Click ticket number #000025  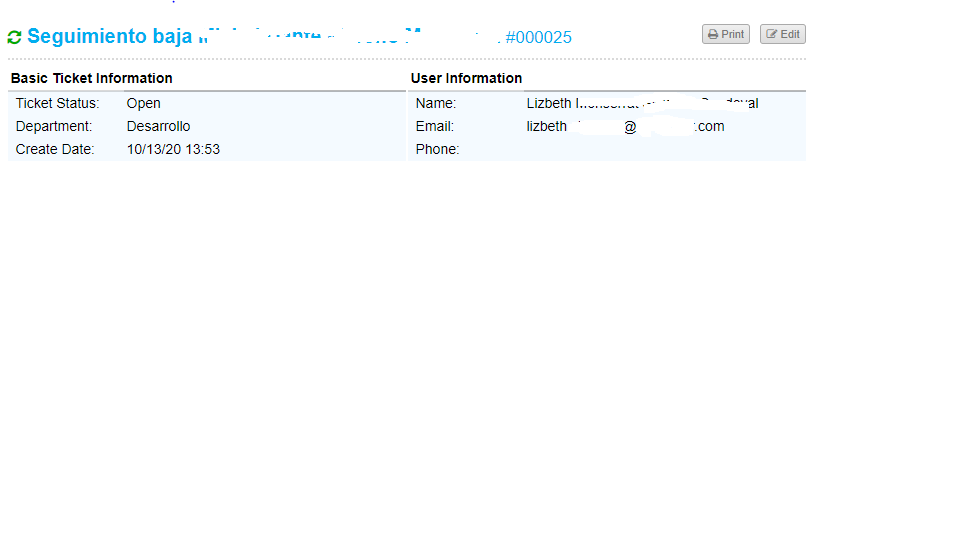(538, 38)
